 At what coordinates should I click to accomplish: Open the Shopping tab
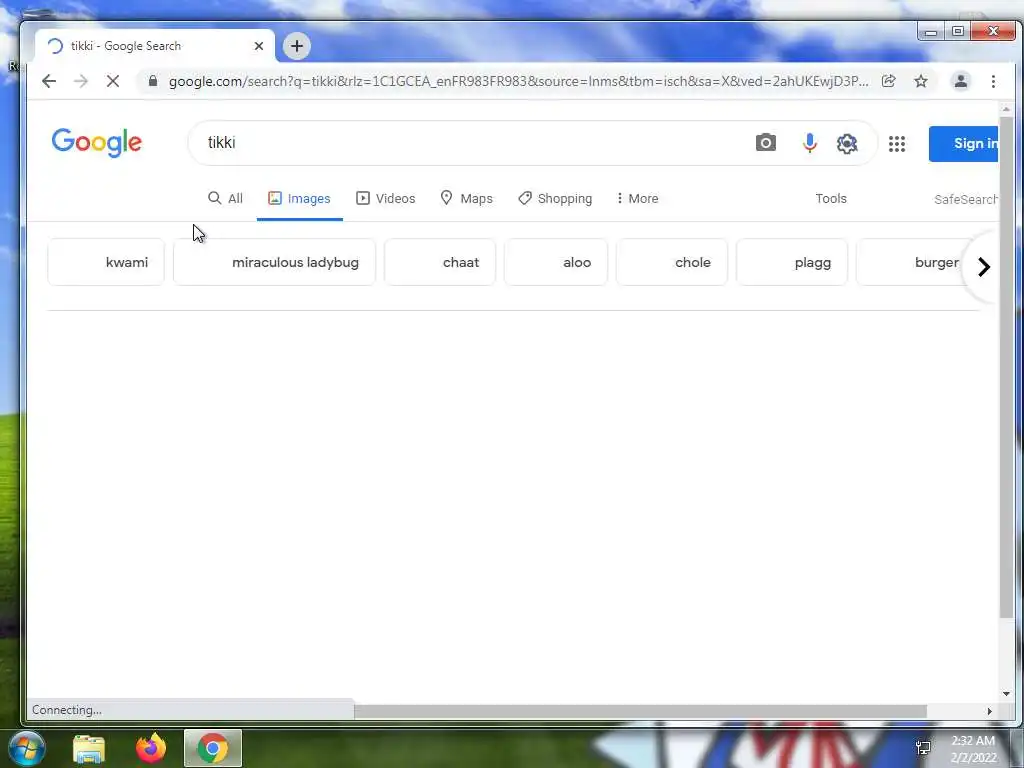tap(555, 199)
